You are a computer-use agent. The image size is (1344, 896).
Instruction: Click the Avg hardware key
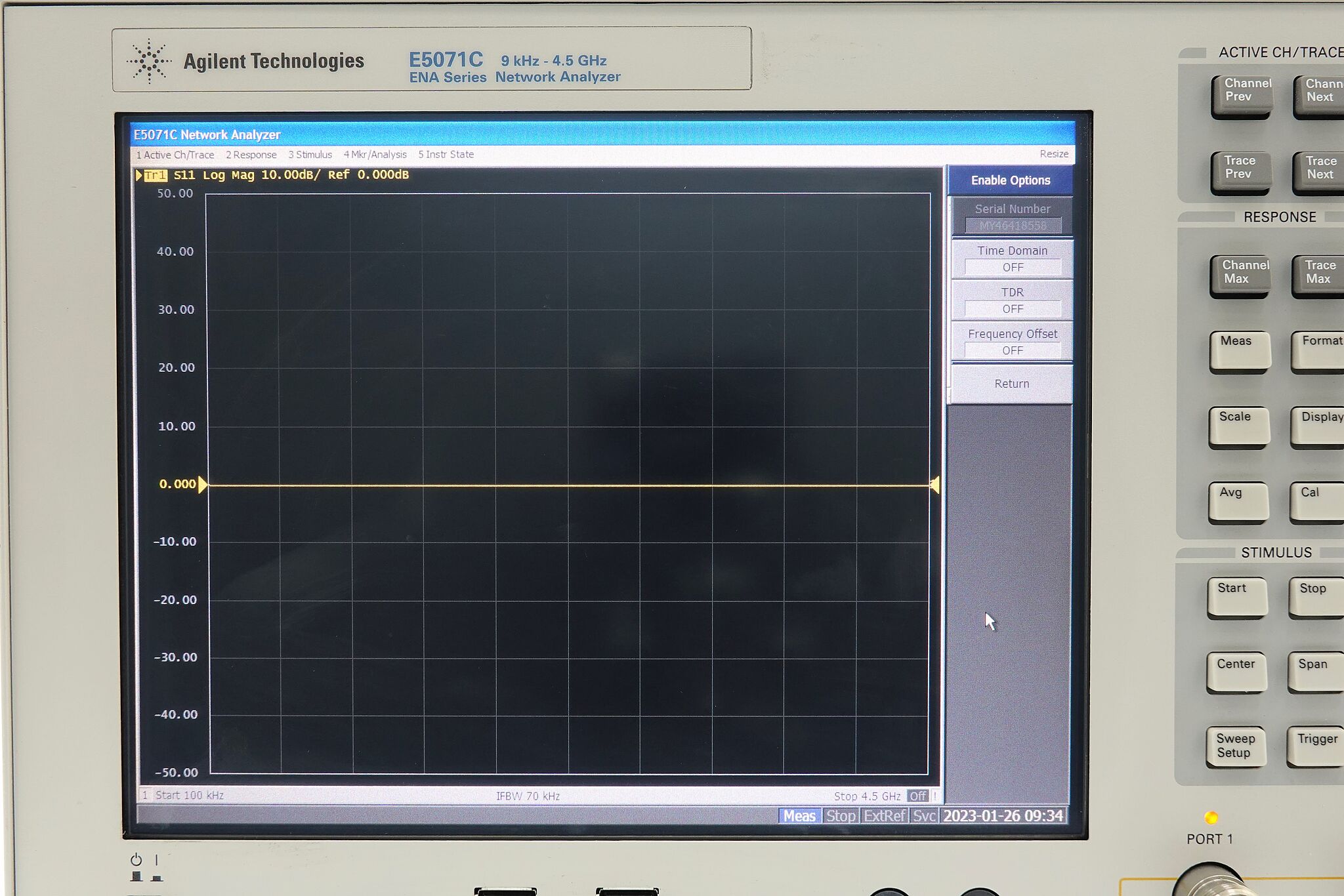pos(1238,502)
